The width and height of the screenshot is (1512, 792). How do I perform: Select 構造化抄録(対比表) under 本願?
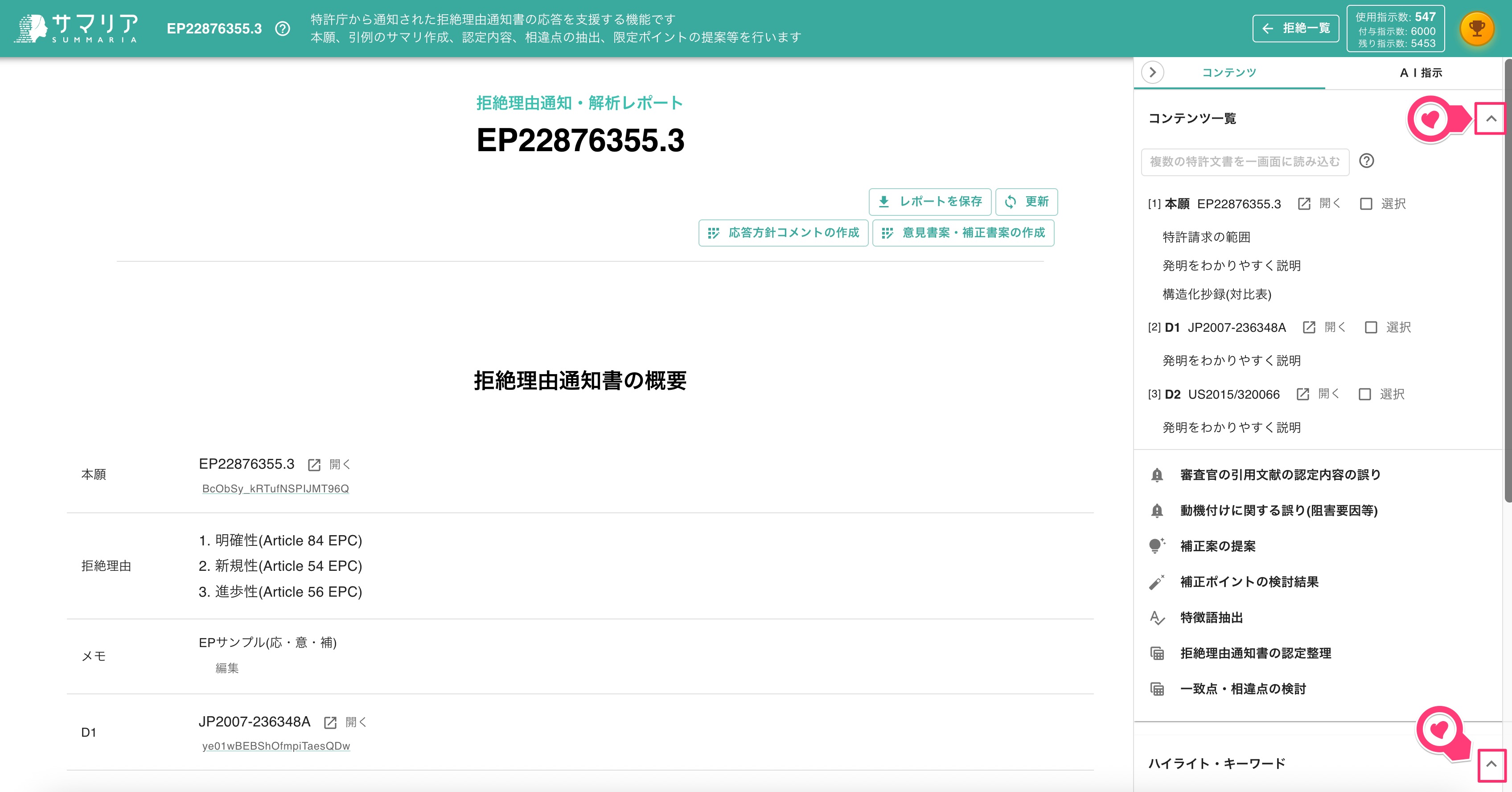coord(1217,294)
